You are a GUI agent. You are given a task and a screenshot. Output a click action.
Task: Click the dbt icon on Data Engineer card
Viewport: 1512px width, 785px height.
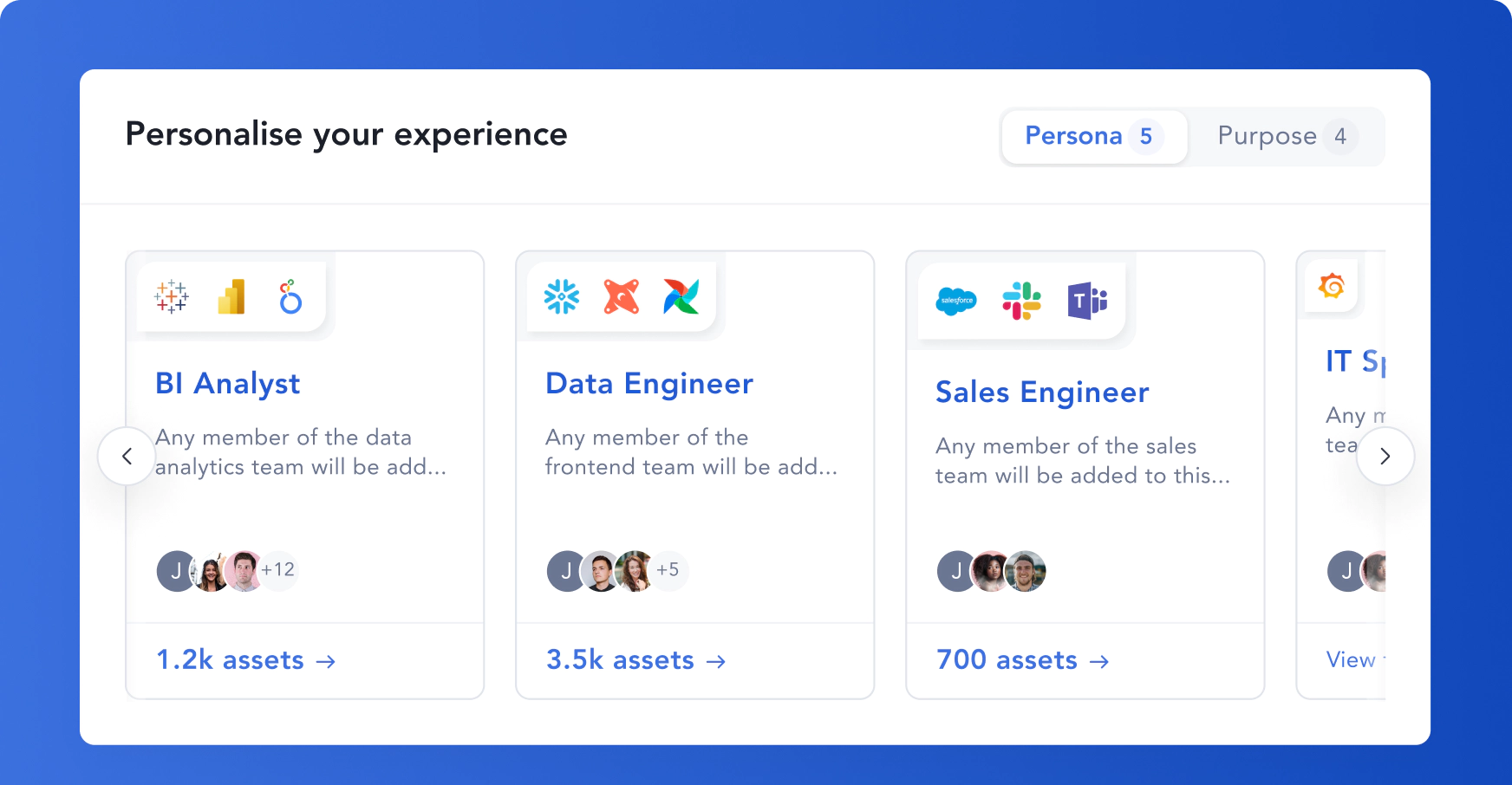point(622,296)
